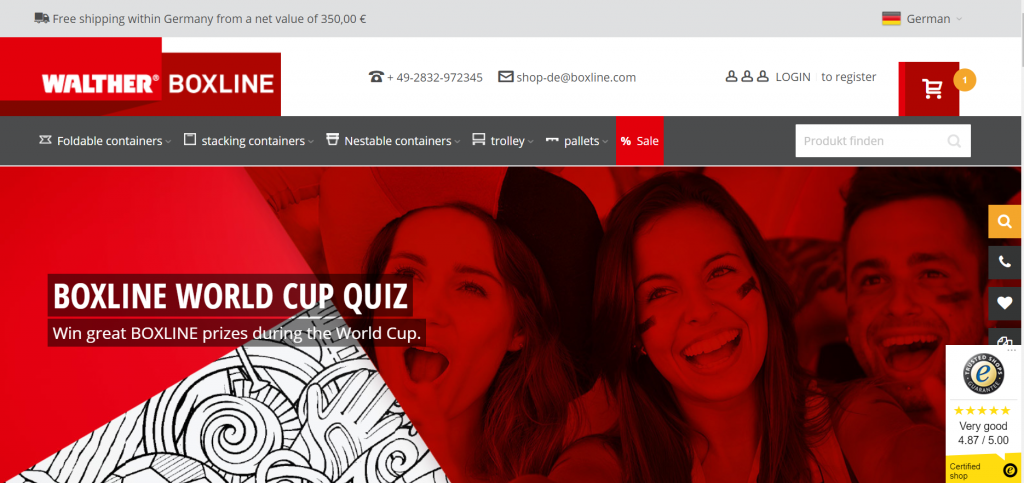Image resolution: width=1024 pixels, height=483 pixels.
Task: Open wishlist heart icon in side panel
Action: [x=1004, y=304]
